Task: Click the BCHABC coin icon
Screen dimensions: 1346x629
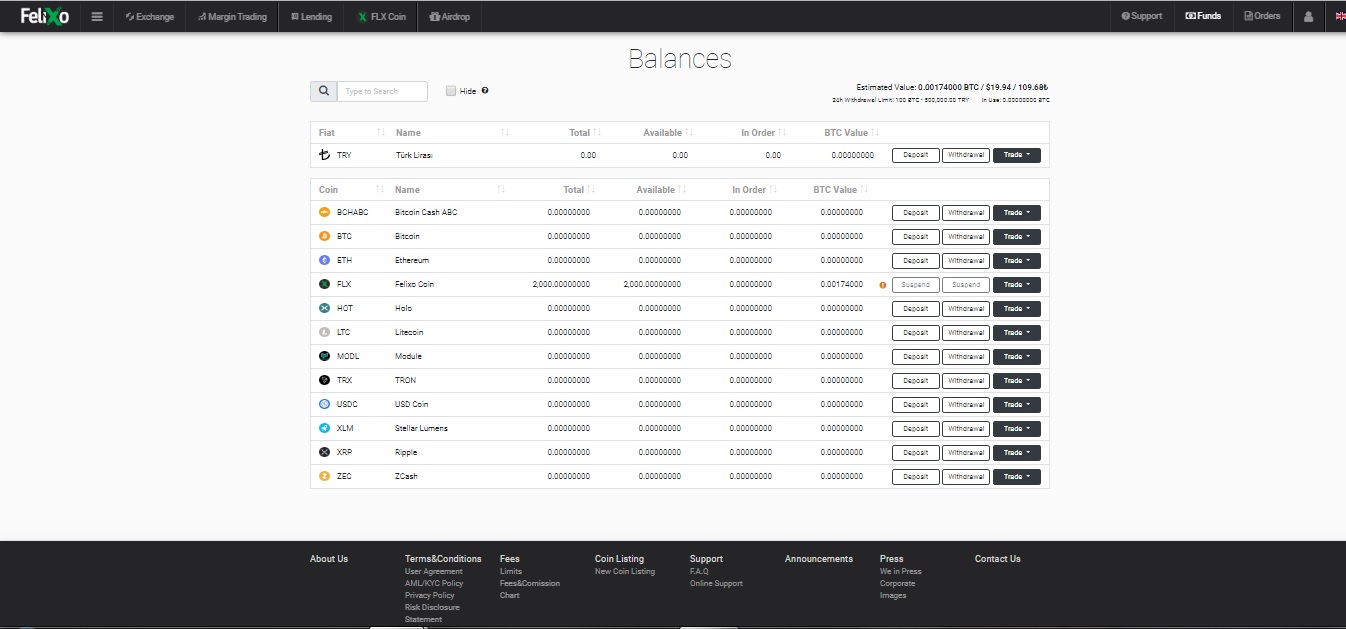Action: (324, 212)
